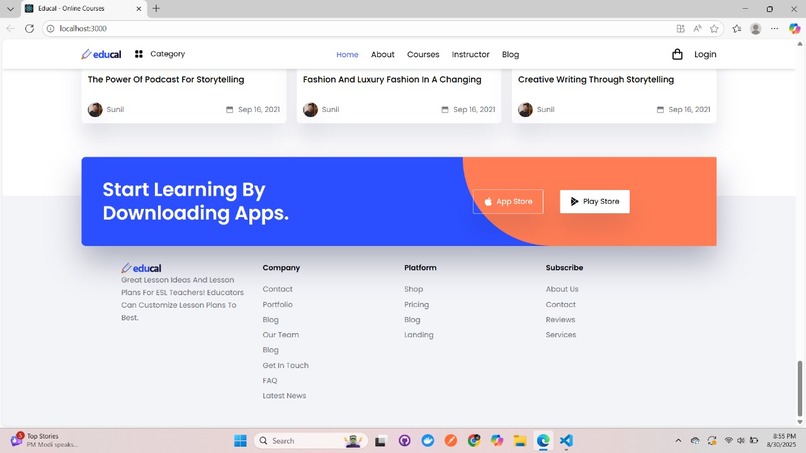Open Creative Writing Through Storytelling post
This screenshot has height=453, width=806.
click(596, 79)
